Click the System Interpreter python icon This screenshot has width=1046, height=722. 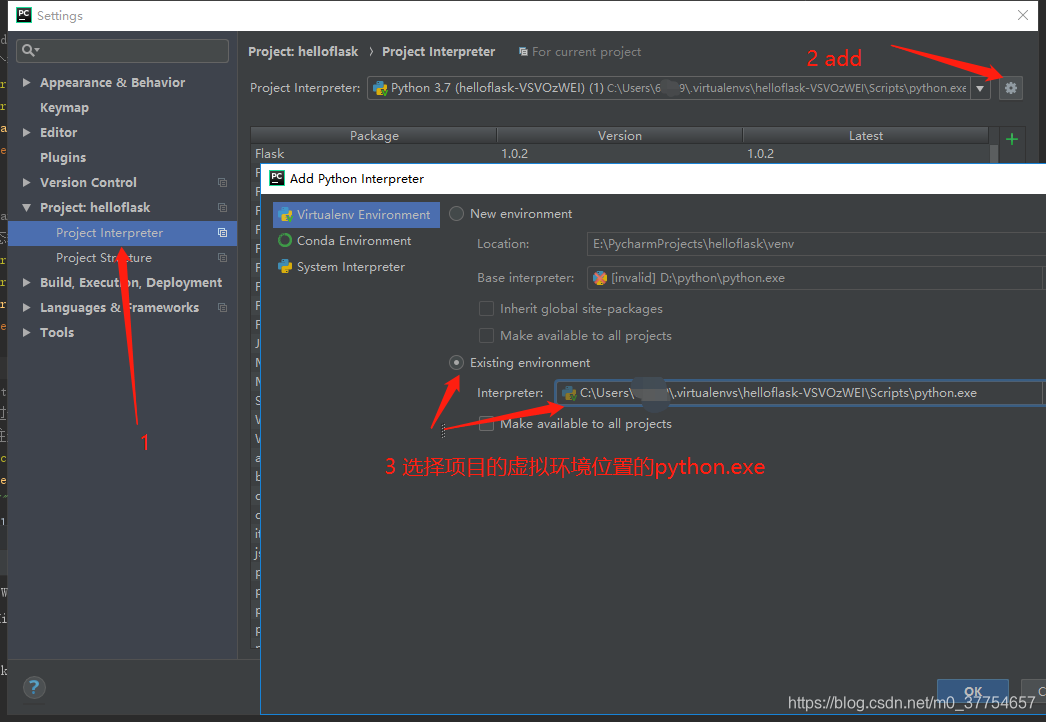pyautogui.click(x=285, y=266)
